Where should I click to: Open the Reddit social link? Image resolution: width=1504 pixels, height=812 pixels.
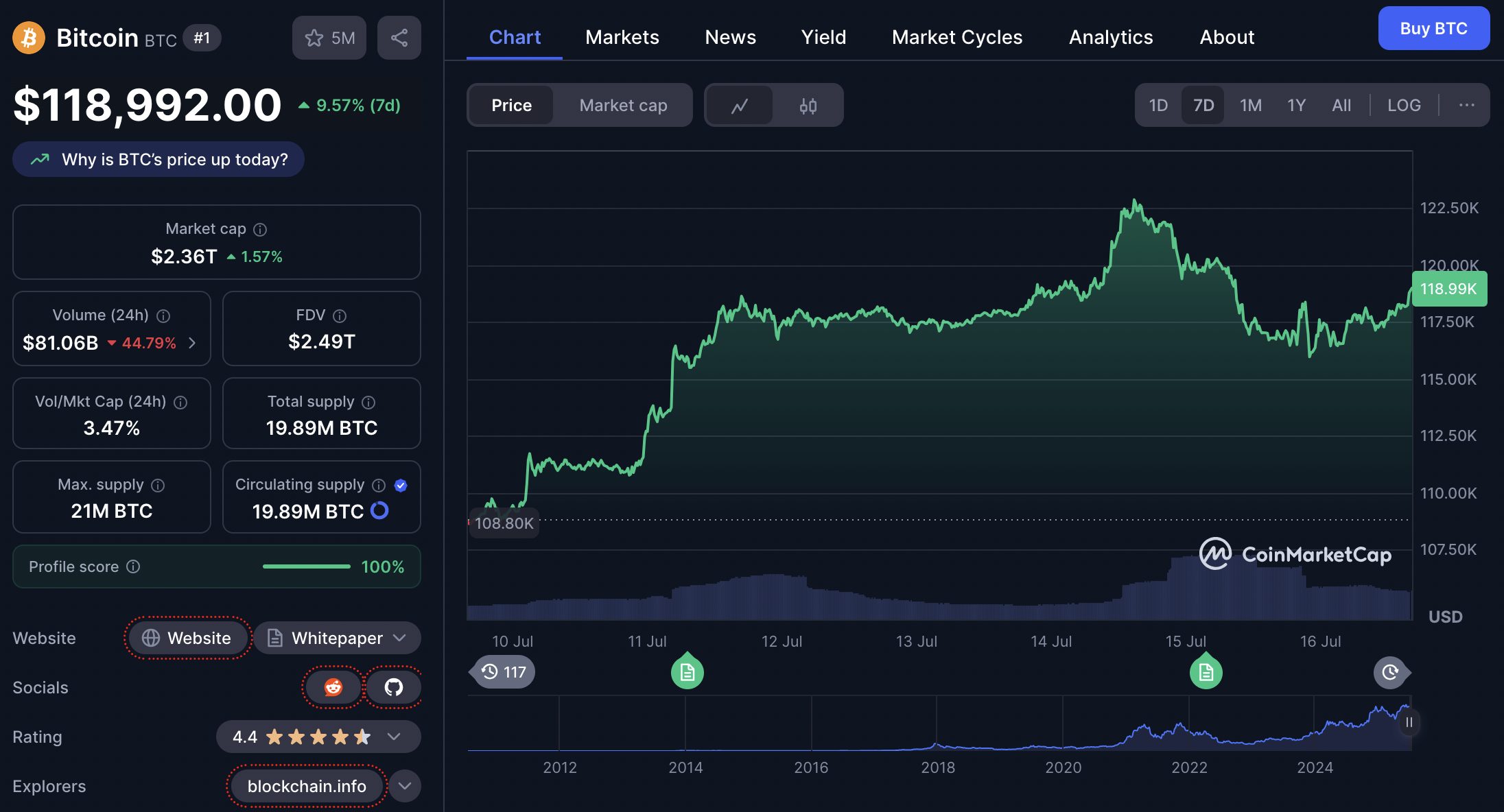333,687
